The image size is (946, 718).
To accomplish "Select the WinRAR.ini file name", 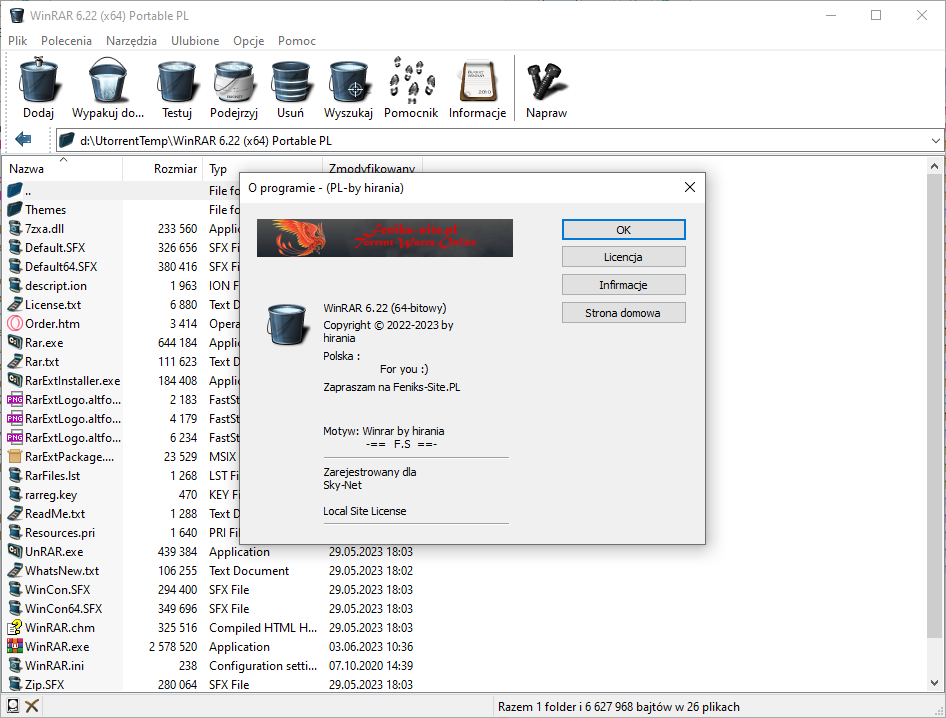I will coord(54,666).
